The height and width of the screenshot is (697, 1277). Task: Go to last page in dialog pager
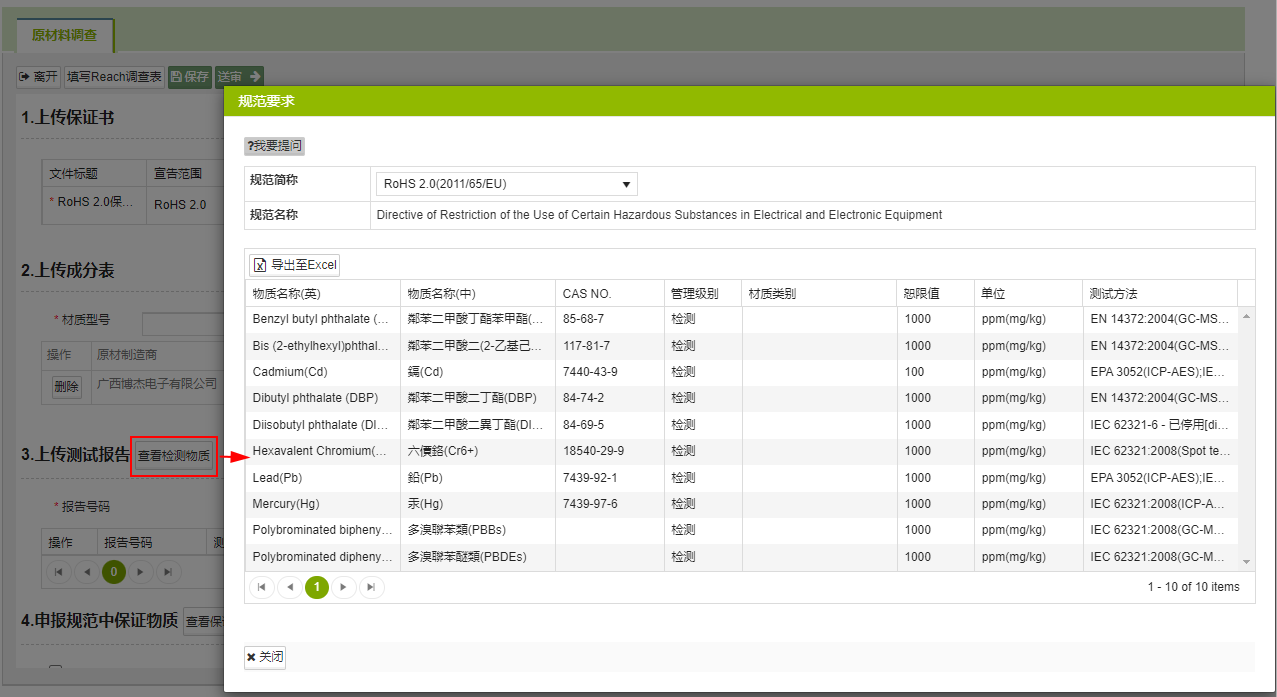pos(372,587)
